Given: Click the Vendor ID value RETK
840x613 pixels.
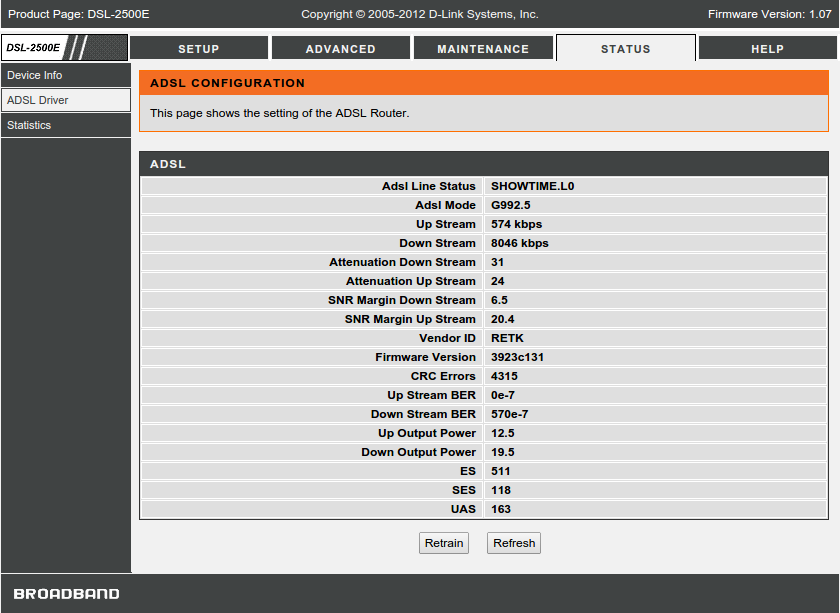Looking at the screenshot, I should click(507, 338).
